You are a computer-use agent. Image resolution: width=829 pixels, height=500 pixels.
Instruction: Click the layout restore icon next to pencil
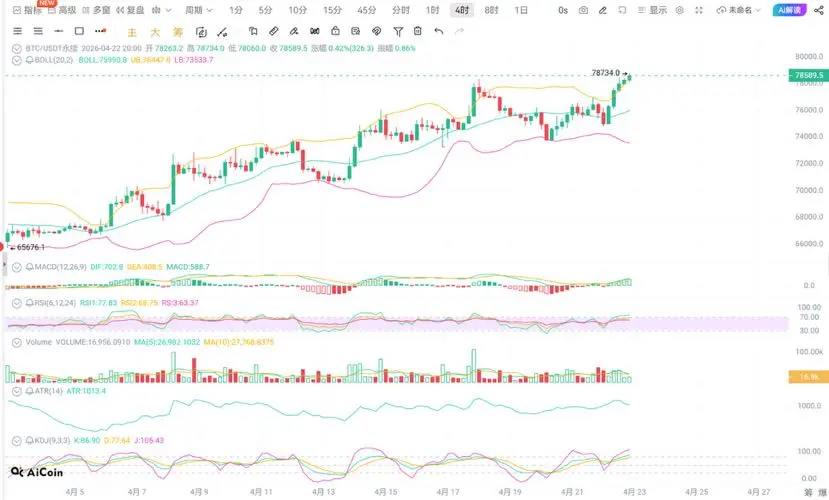pyautogui.click(x=622, y=10)
